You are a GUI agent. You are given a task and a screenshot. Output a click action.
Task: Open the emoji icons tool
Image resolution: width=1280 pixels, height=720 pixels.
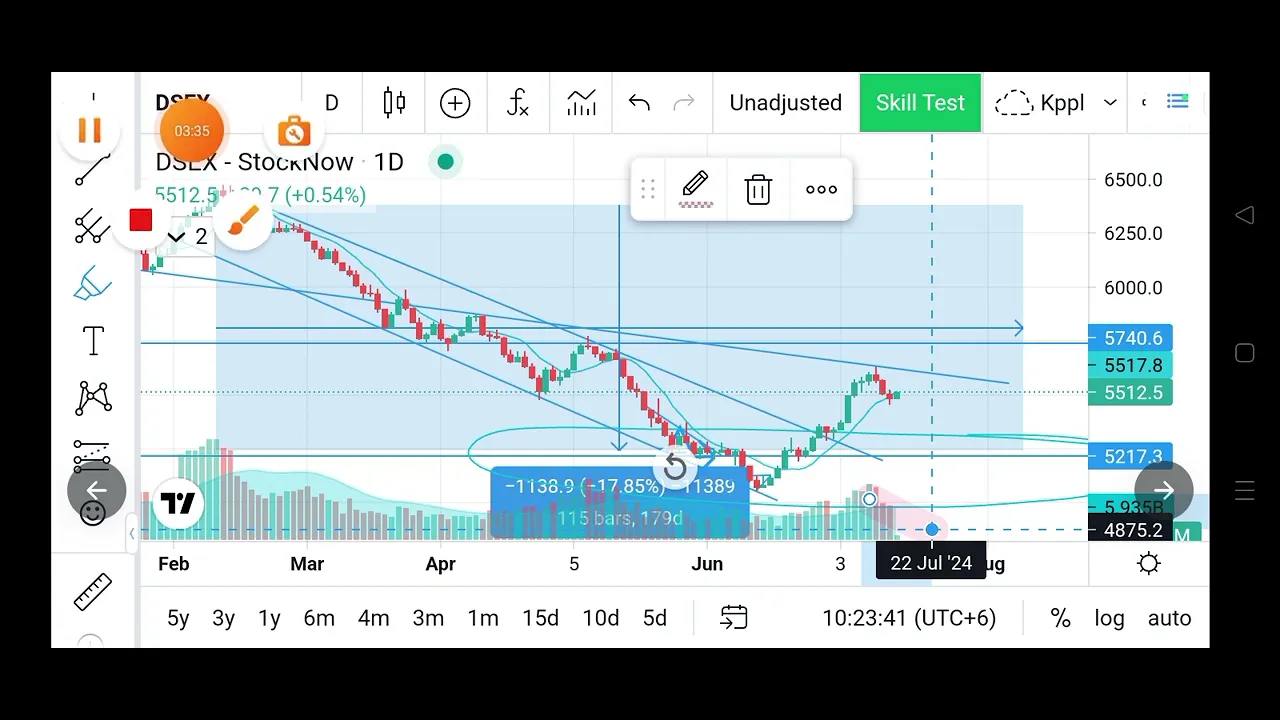93,513
